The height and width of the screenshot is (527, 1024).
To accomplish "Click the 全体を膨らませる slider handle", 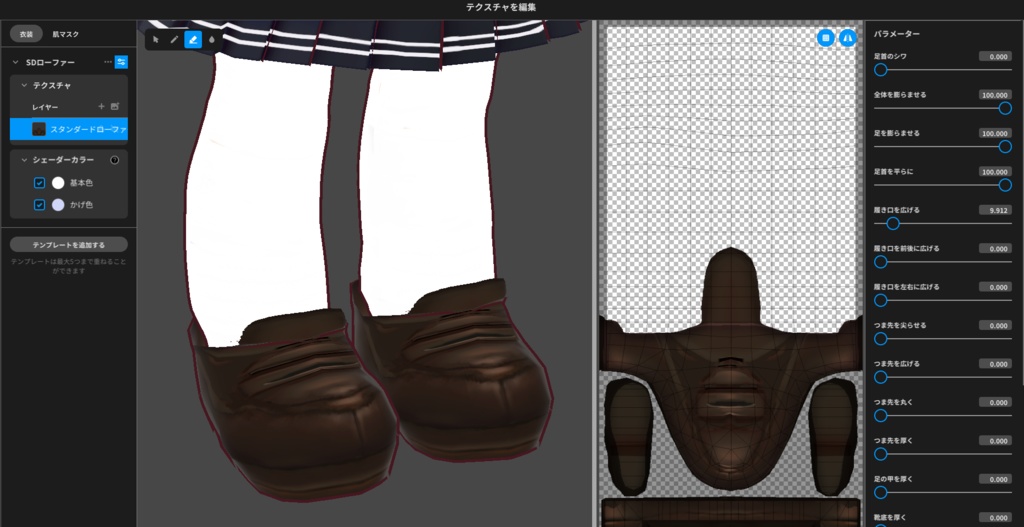I will pyautogui.click(x=1005, y=108).
